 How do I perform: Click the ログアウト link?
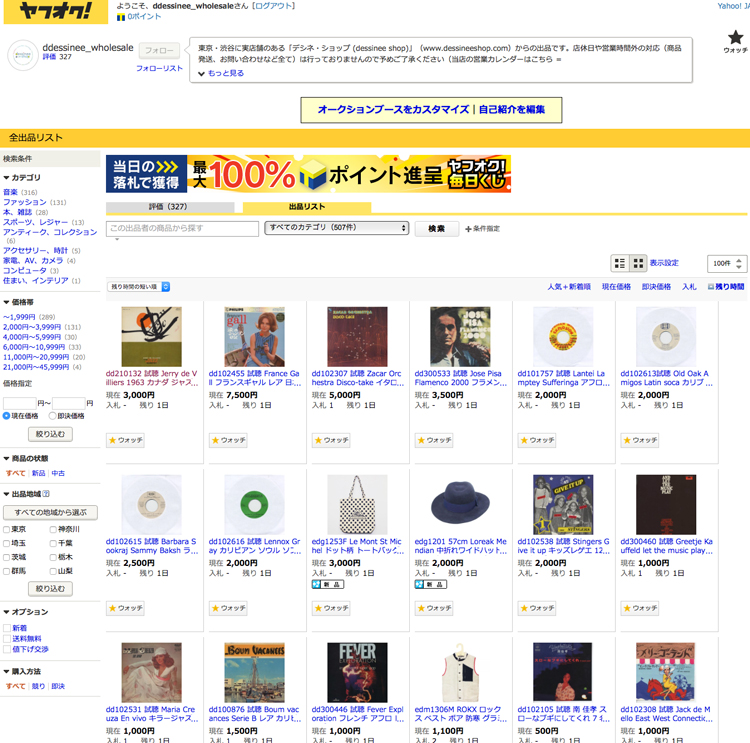[274, 6]
